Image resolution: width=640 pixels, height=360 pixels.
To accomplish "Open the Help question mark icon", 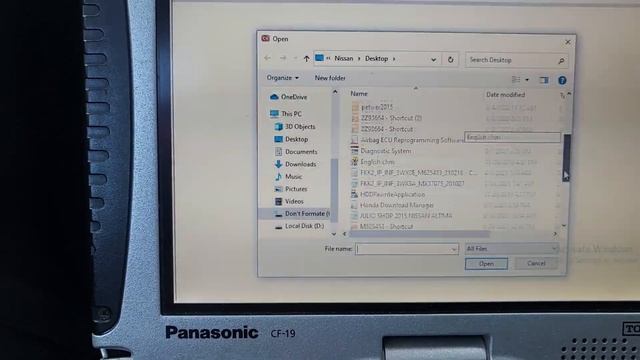I will click(x=562, y=80).
